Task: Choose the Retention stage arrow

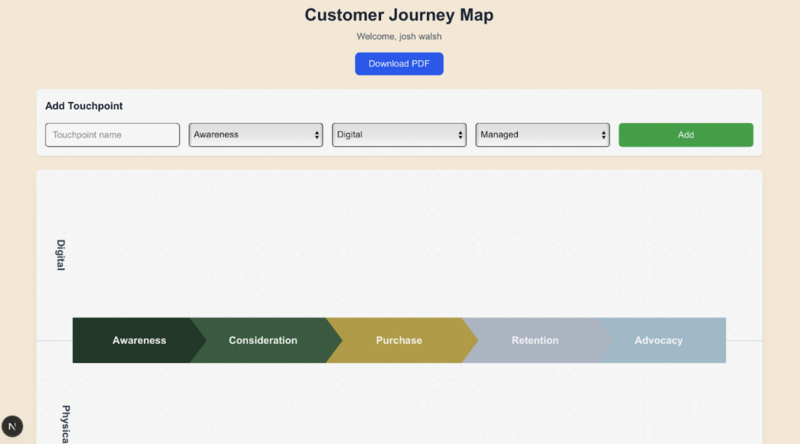Action: point(534,340)
